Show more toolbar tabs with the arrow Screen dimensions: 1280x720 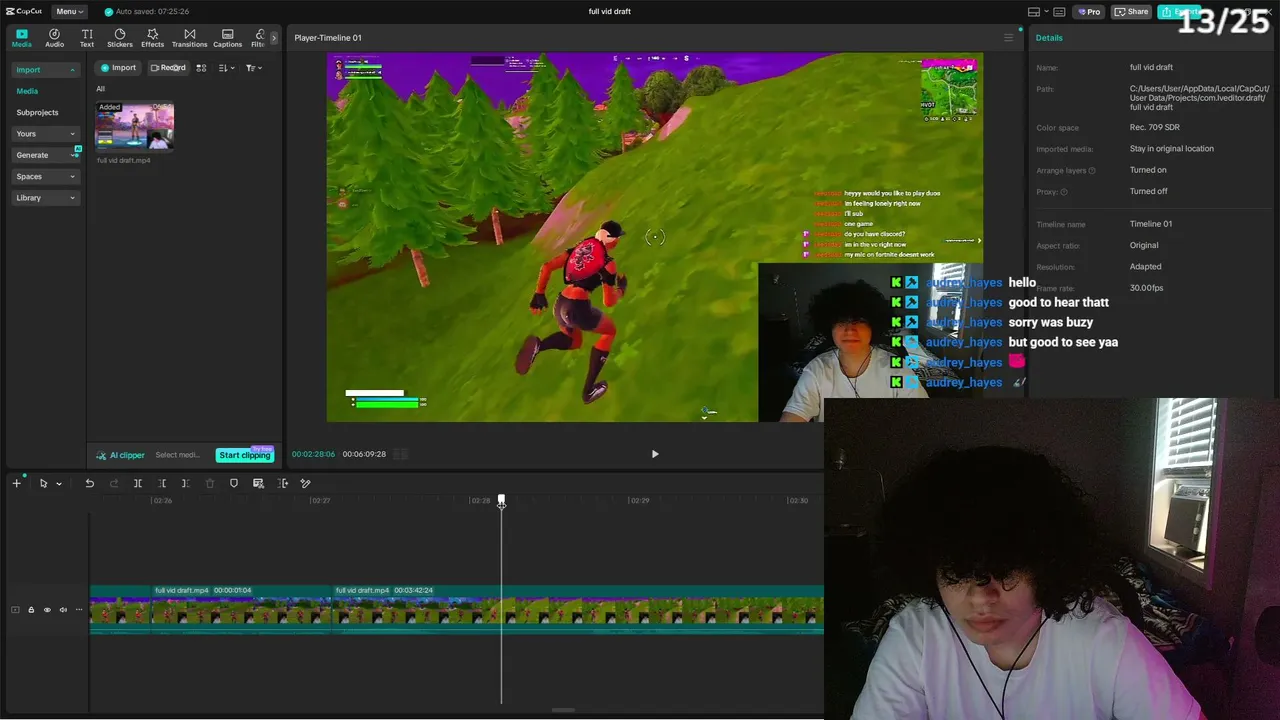point(275,38)
